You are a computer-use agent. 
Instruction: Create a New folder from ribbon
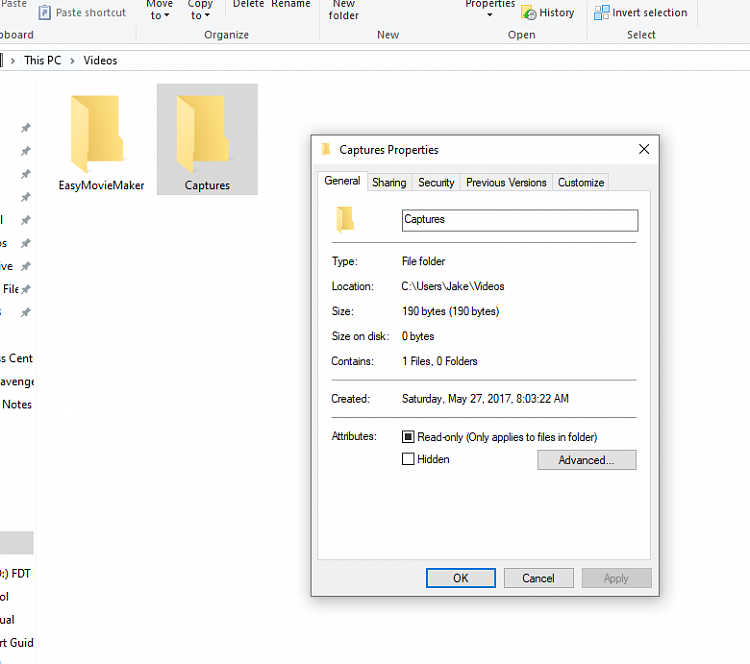click(343, 10)
